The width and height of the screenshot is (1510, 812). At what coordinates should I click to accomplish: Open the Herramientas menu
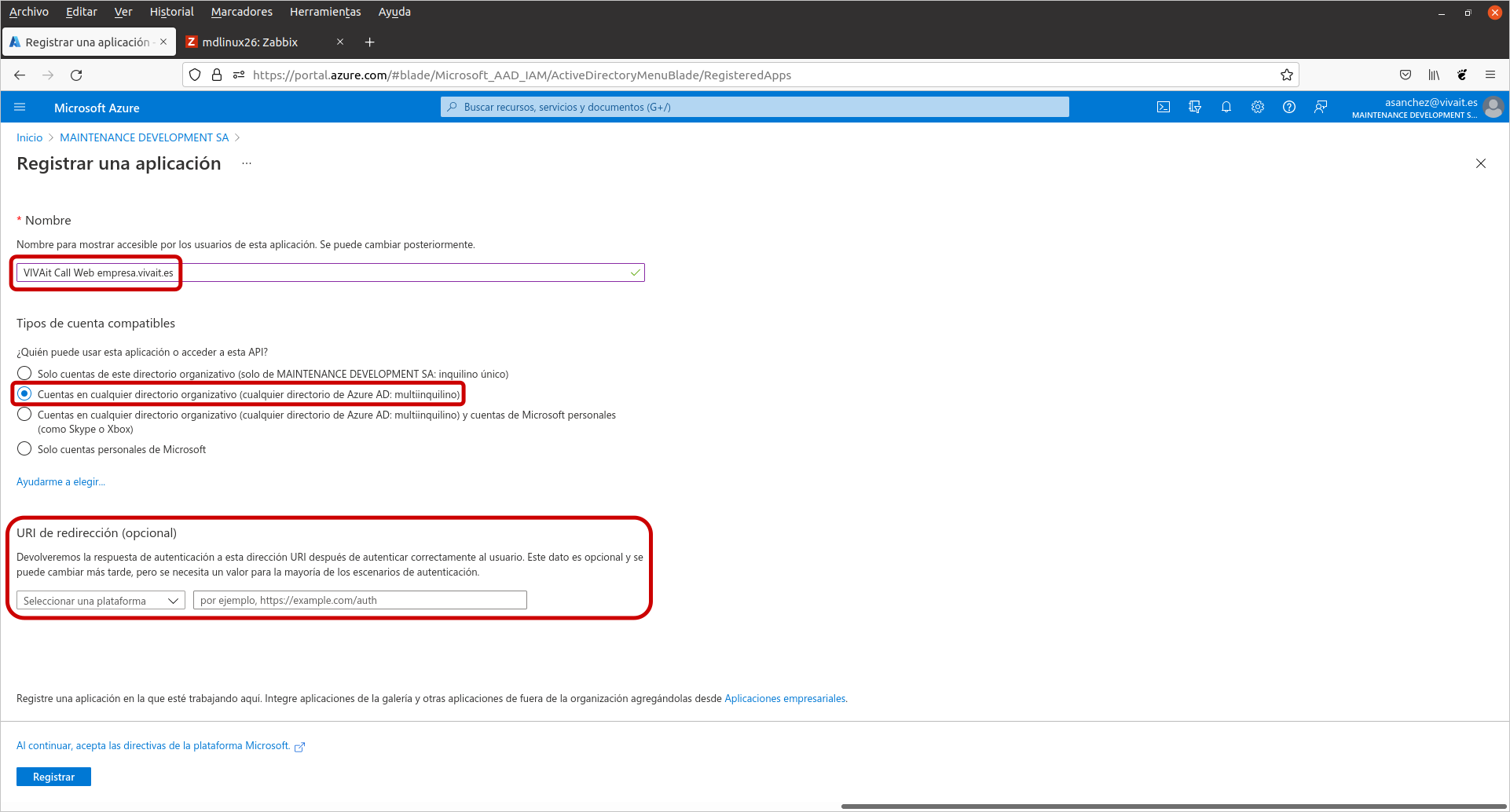[x=325, y=12]
